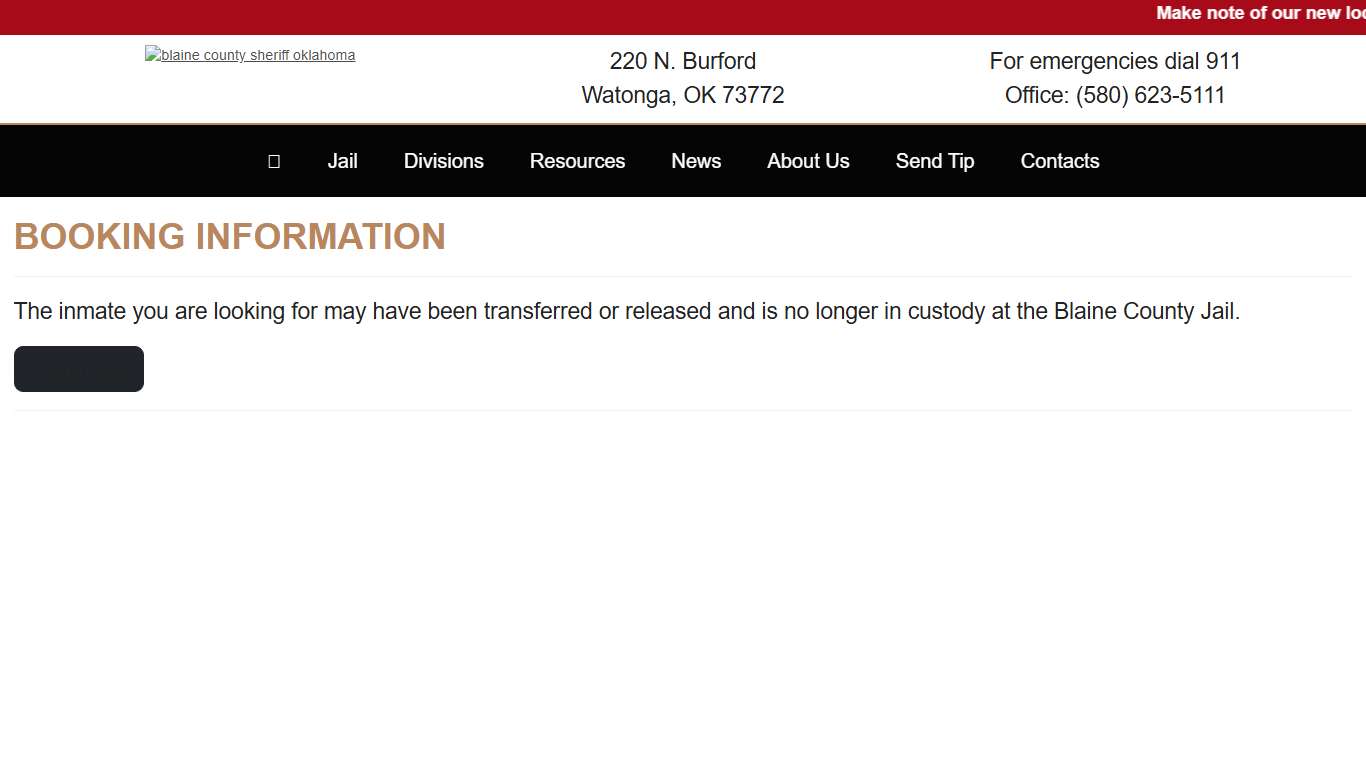This screenshot has width=1366, height=768.
Task: Click the inmate transferred or released message
Action: coord(627,311)
